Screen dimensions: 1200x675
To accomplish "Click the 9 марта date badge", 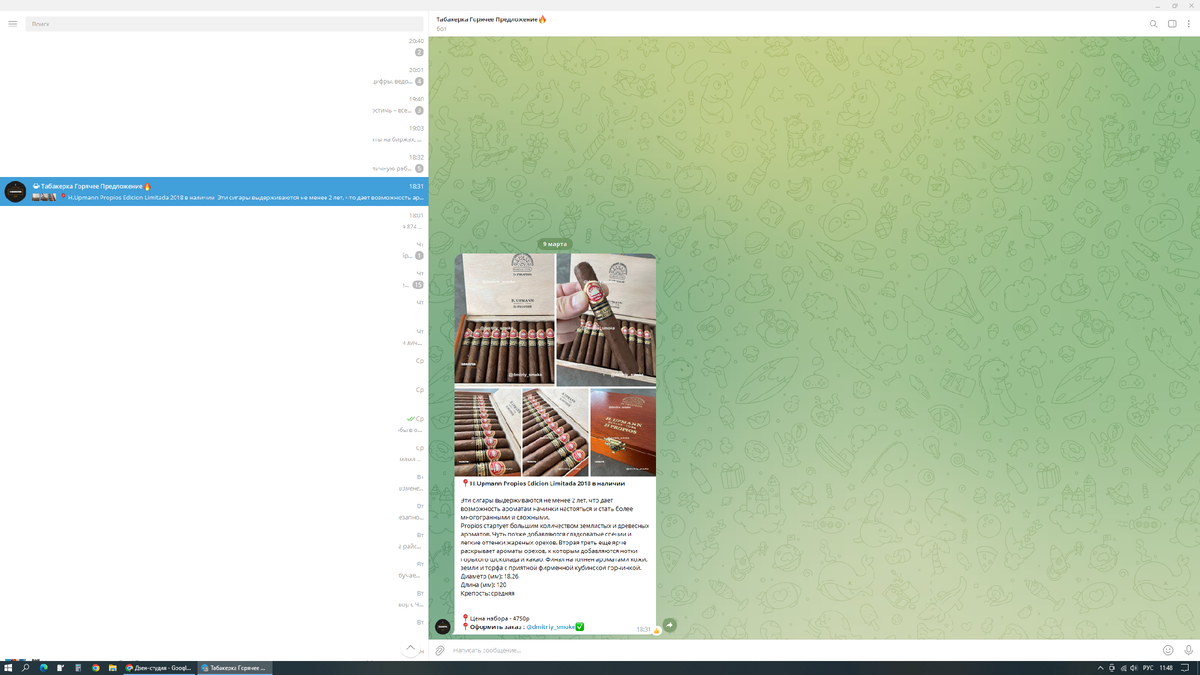I will click(x=554, y=244).
